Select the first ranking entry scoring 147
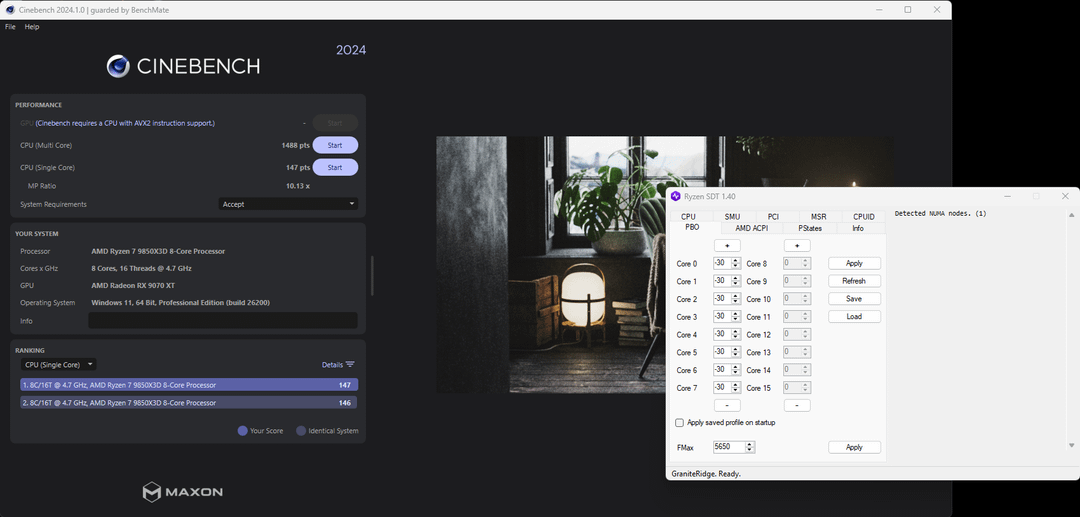1080x517 pixels. pos(188,385)
